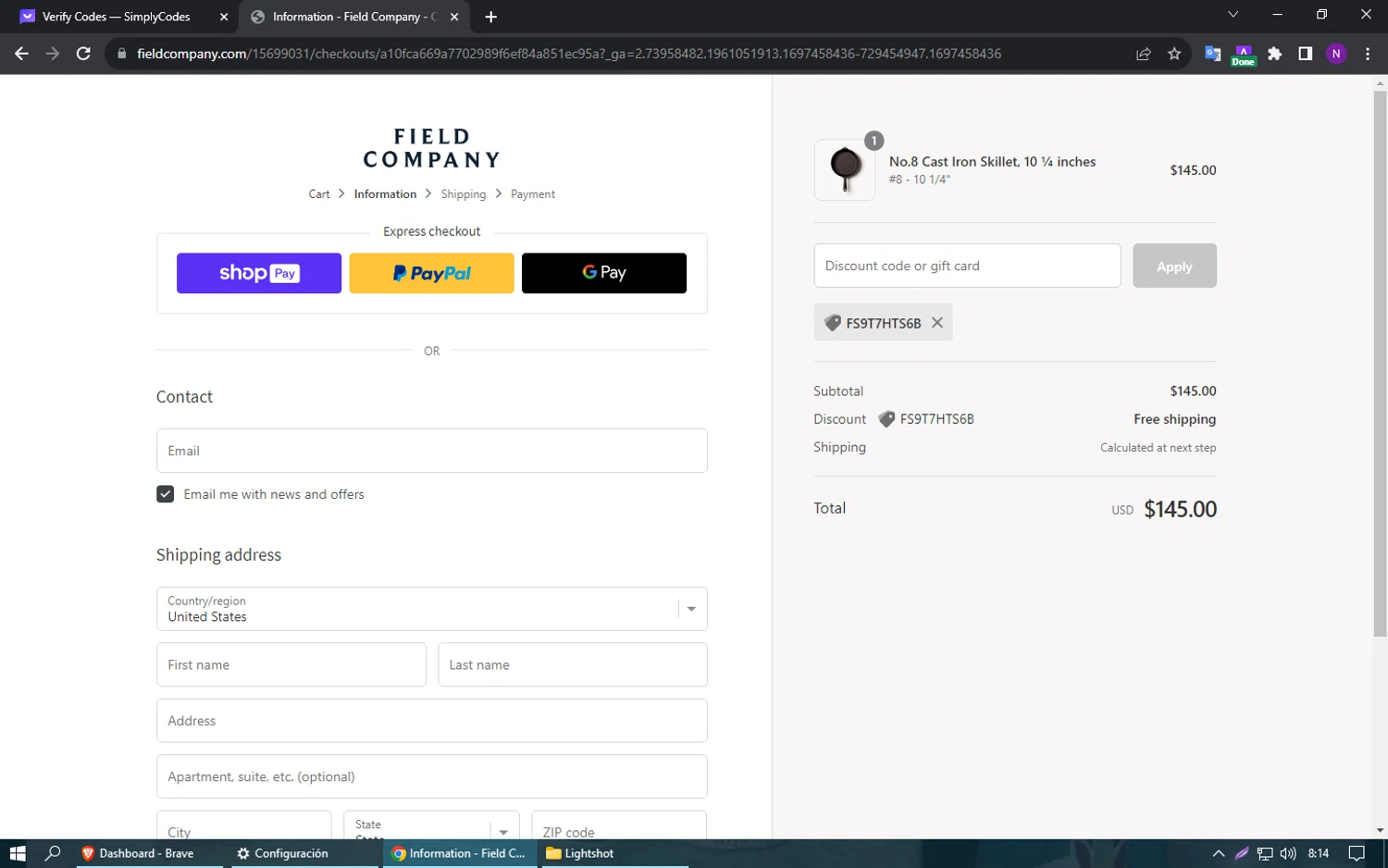Open the State dropdown

coord(431,825)
